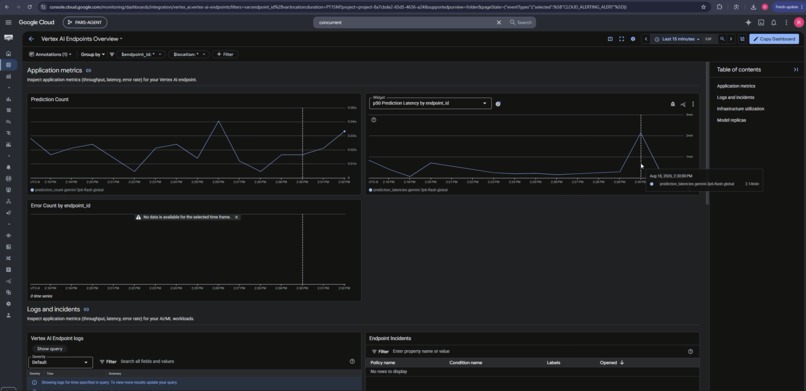Jump to Application metrics in table of contents
Viewport: 806px width, 391px height.
point(736,86)
